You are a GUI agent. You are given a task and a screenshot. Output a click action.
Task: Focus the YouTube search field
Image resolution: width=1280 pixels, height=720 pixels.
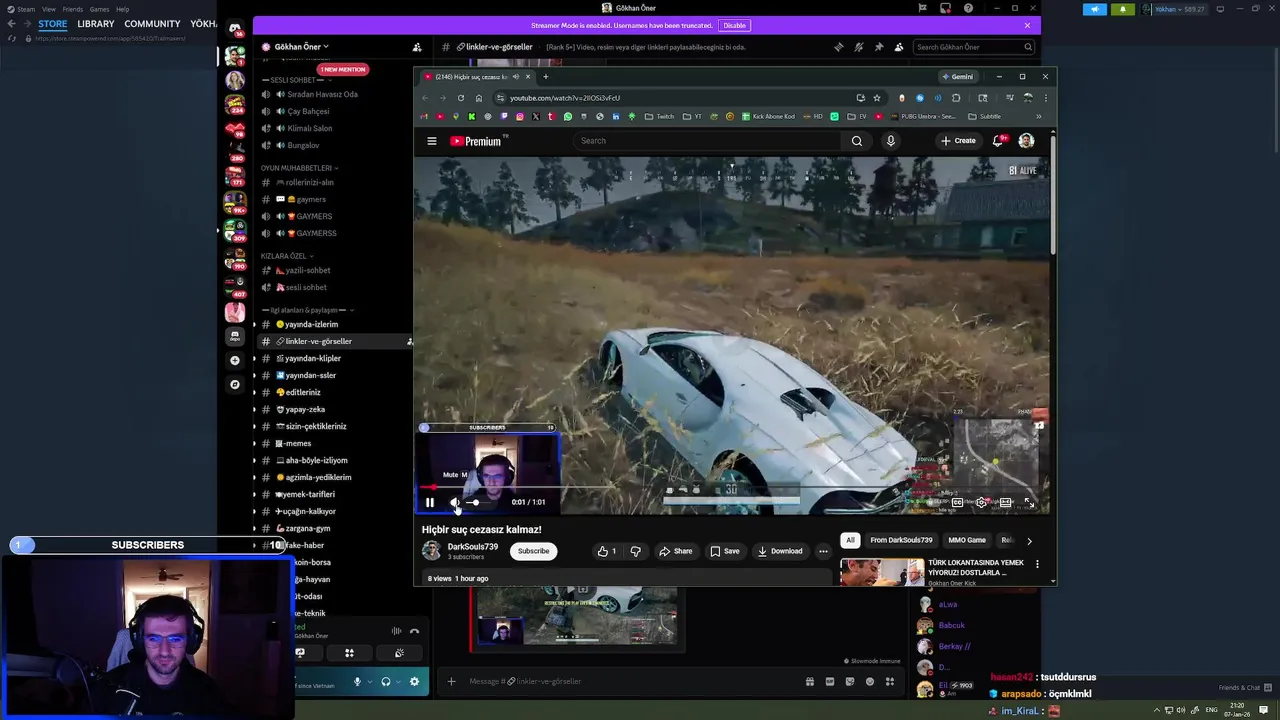coord(709,141)
